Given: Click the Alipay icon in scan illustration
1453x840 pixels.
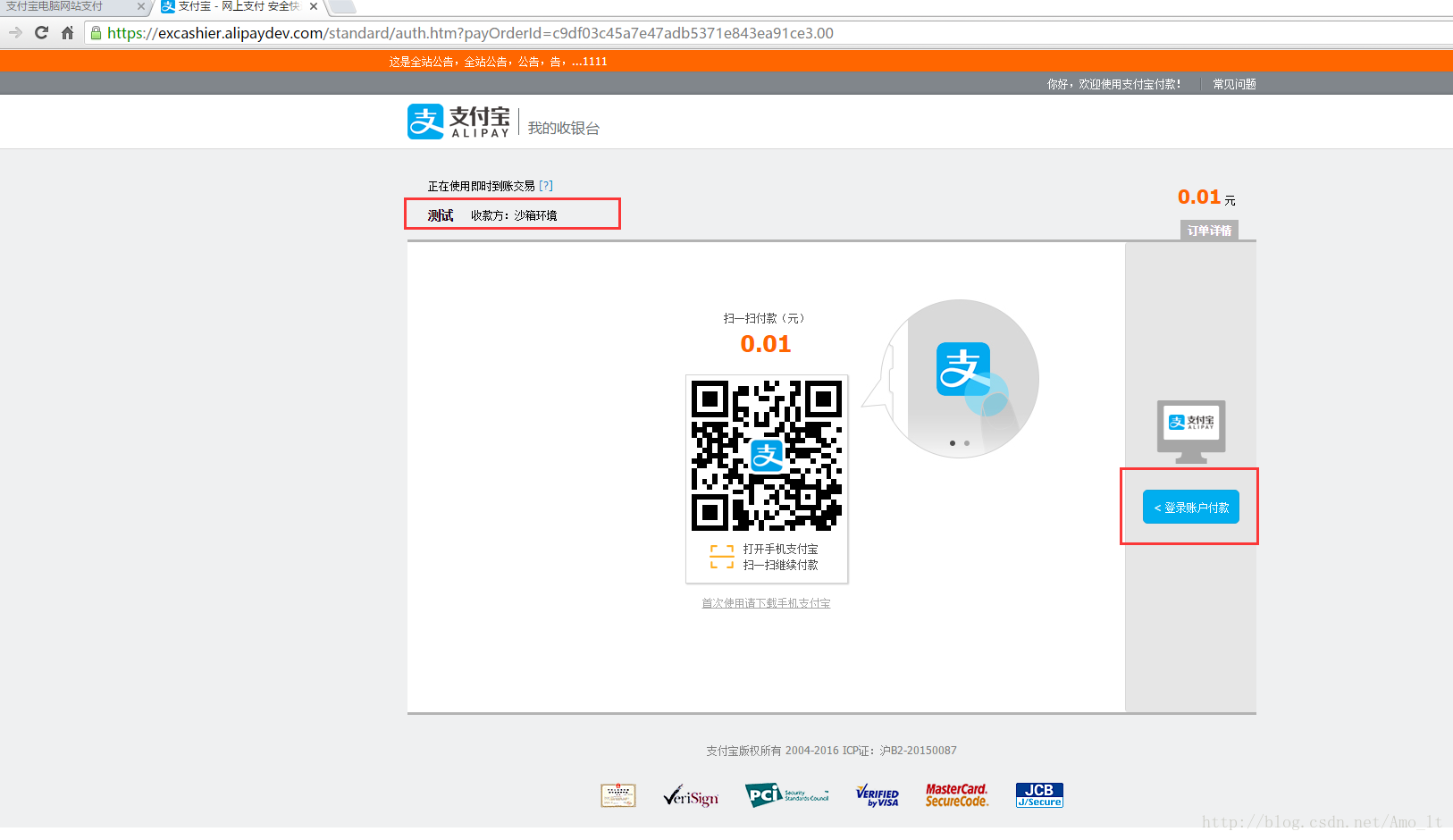Looking at the screenshot, I should pyautogui.click(x=963, y=369).
